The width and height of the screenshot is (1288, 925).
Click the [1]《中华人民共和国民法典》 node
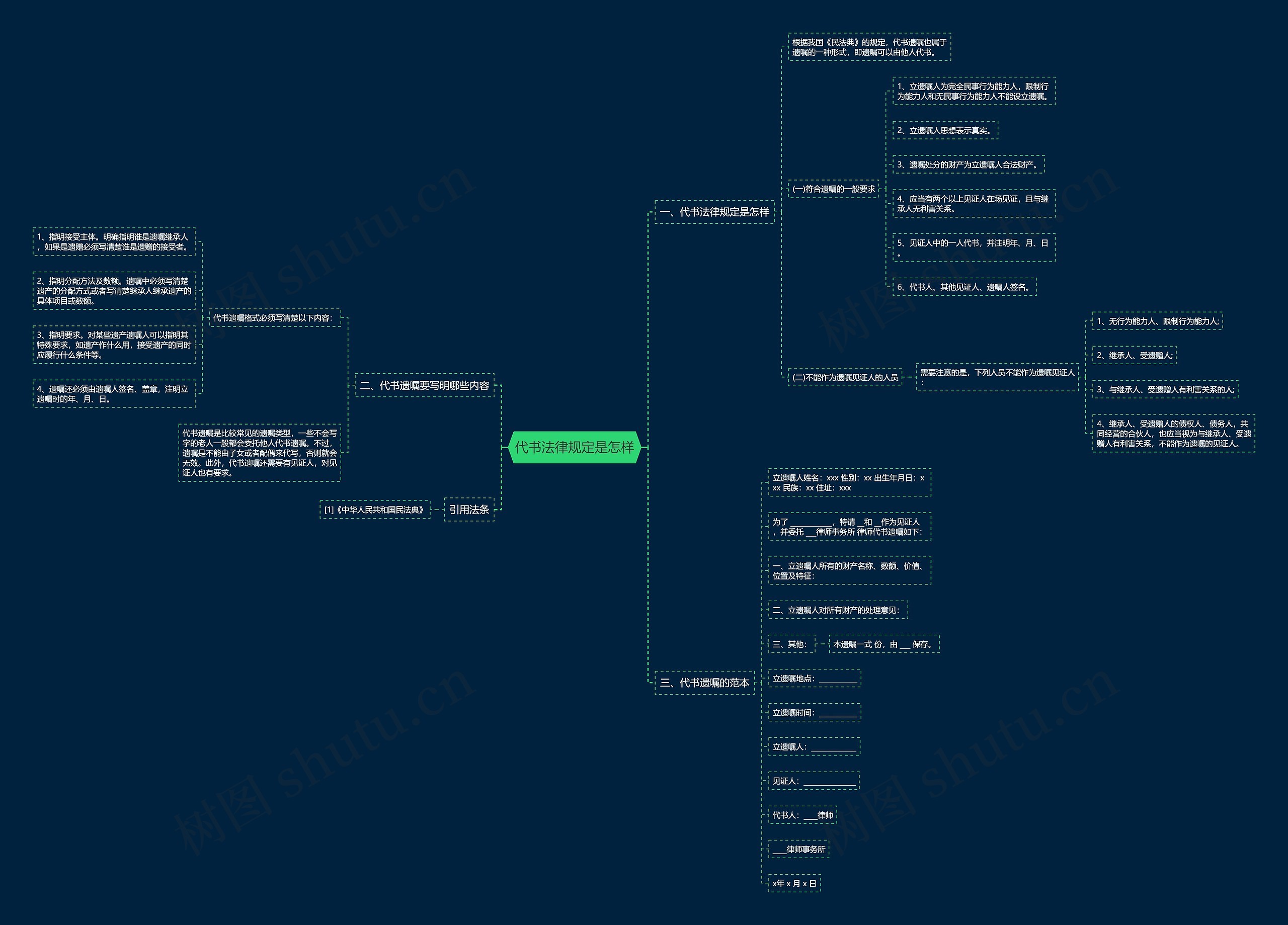point(375,510)
